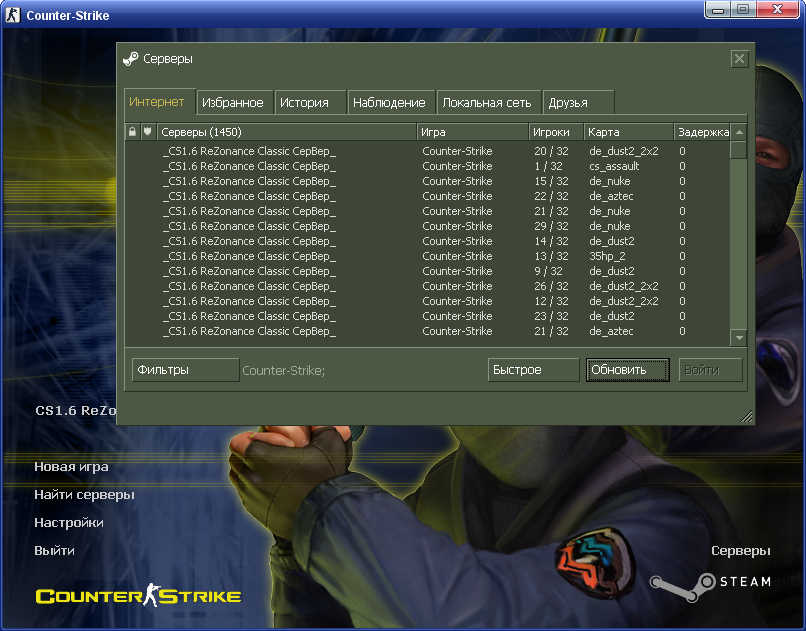Open the История tab
Screen dimensions: 806x631
[310, 103]
